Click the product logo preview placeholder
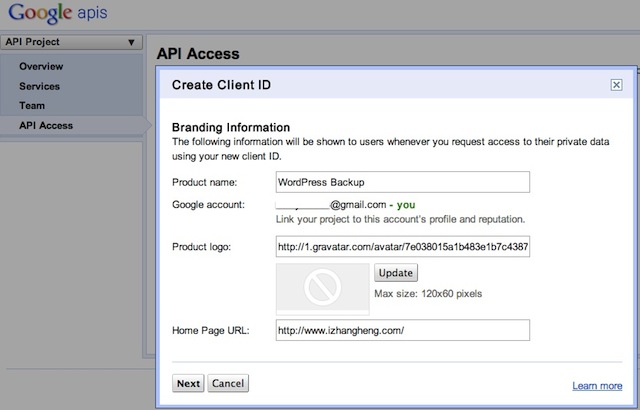 pyautogui.click(x=322, y=289)
